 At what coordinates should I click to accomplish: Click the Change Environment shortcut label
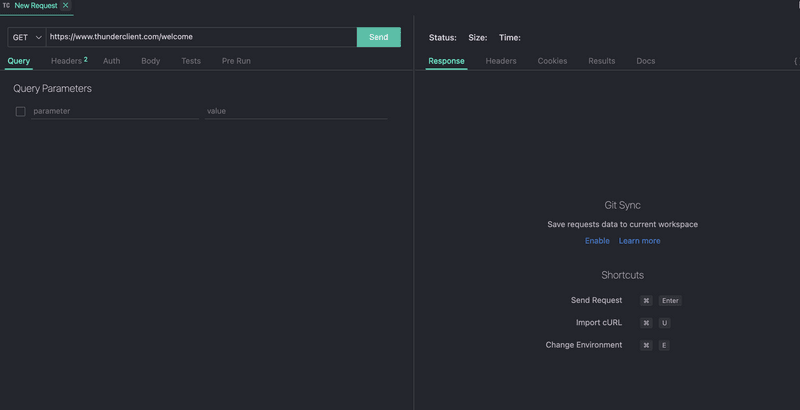pos(584,345)
